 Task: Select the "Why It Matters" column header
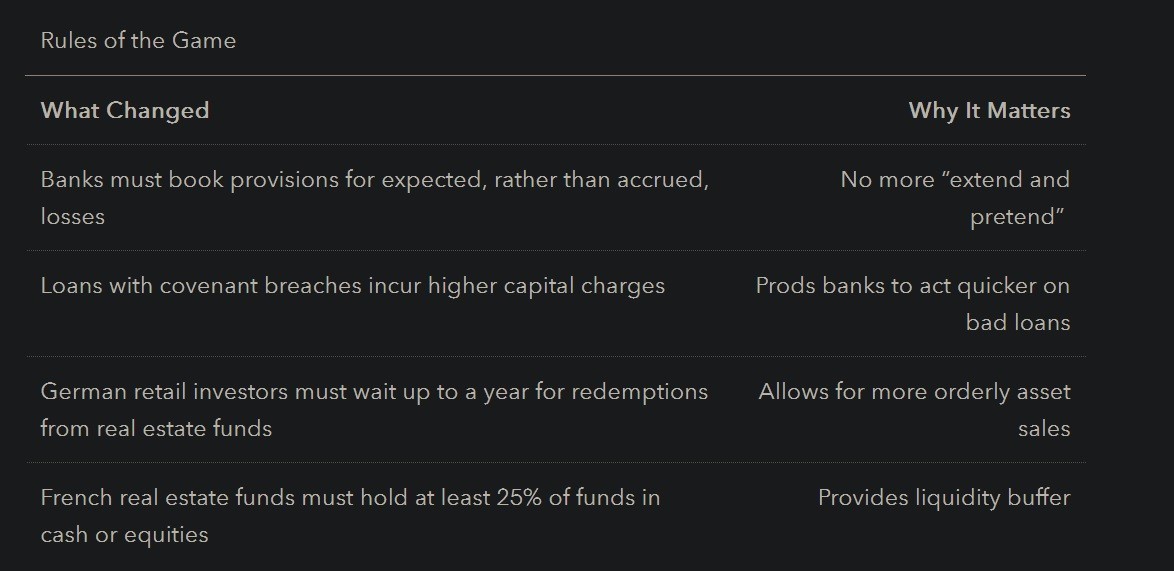989,110
